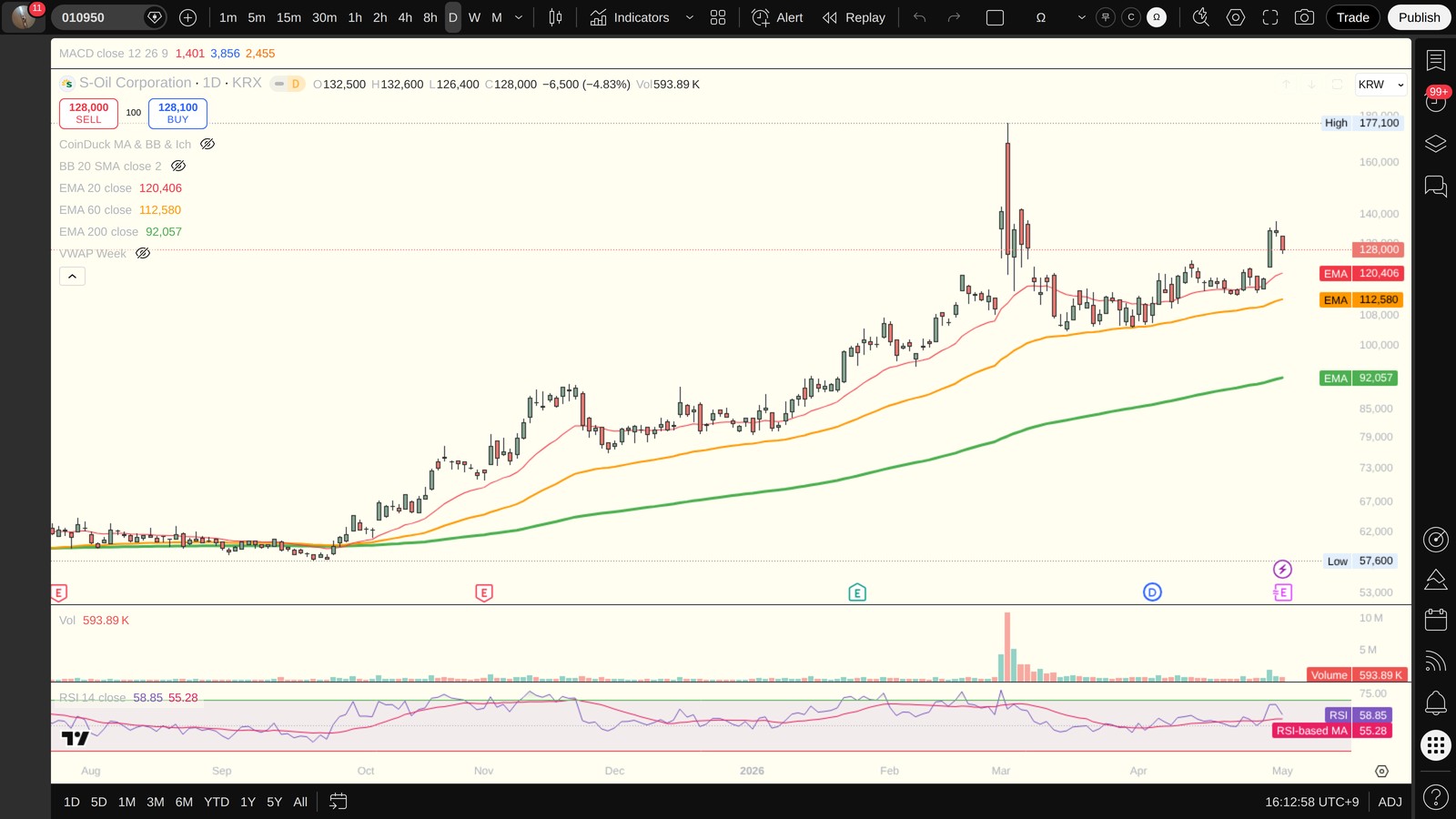
Task: Open chart settings hexagon icon
Action: 1235,17
